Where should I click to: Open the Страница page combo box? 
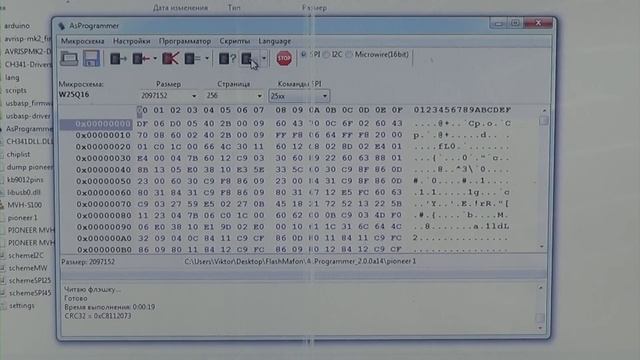(x=234, y=96)
